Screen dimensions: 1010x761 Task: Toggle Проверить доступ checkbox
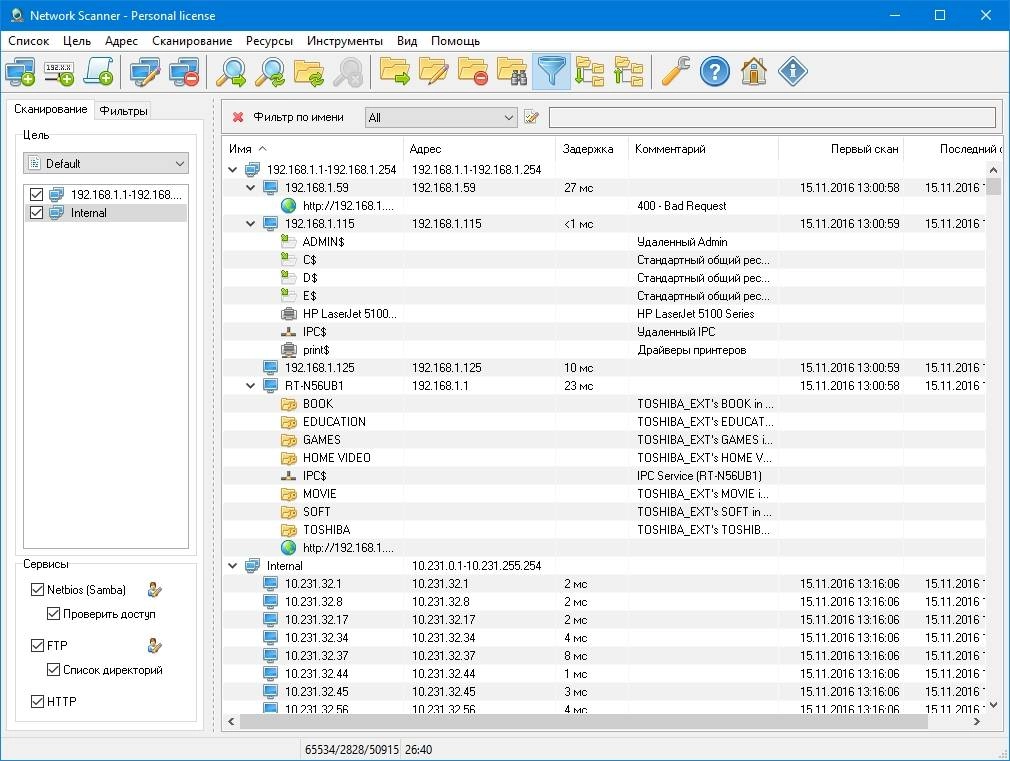click(53, 614)
